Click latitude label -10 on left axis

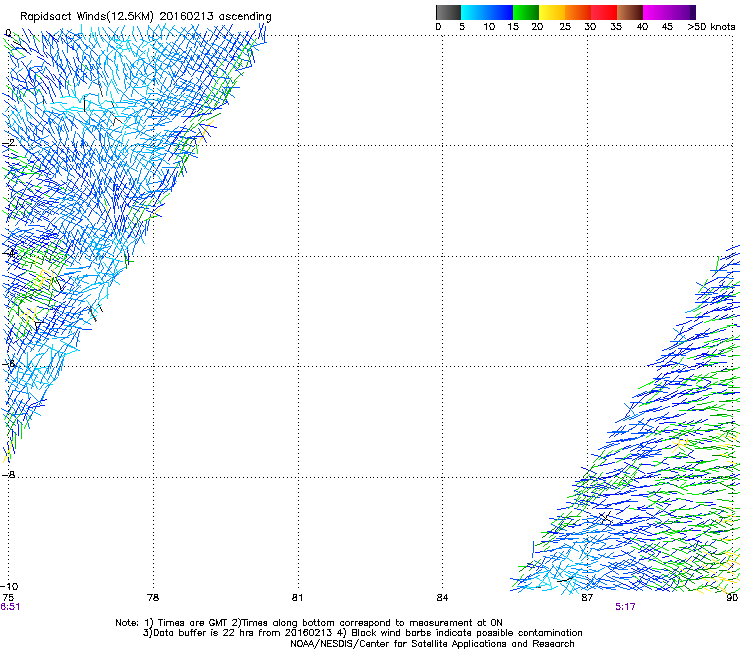coord(9,586)
